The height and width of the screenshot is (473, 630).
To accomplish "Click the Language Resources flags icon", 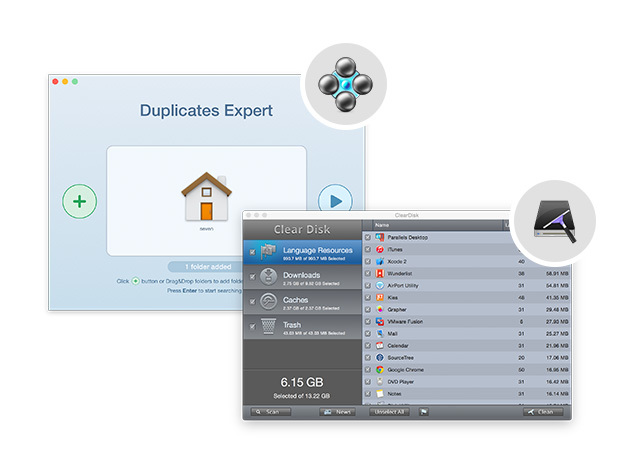I will 269,252.
